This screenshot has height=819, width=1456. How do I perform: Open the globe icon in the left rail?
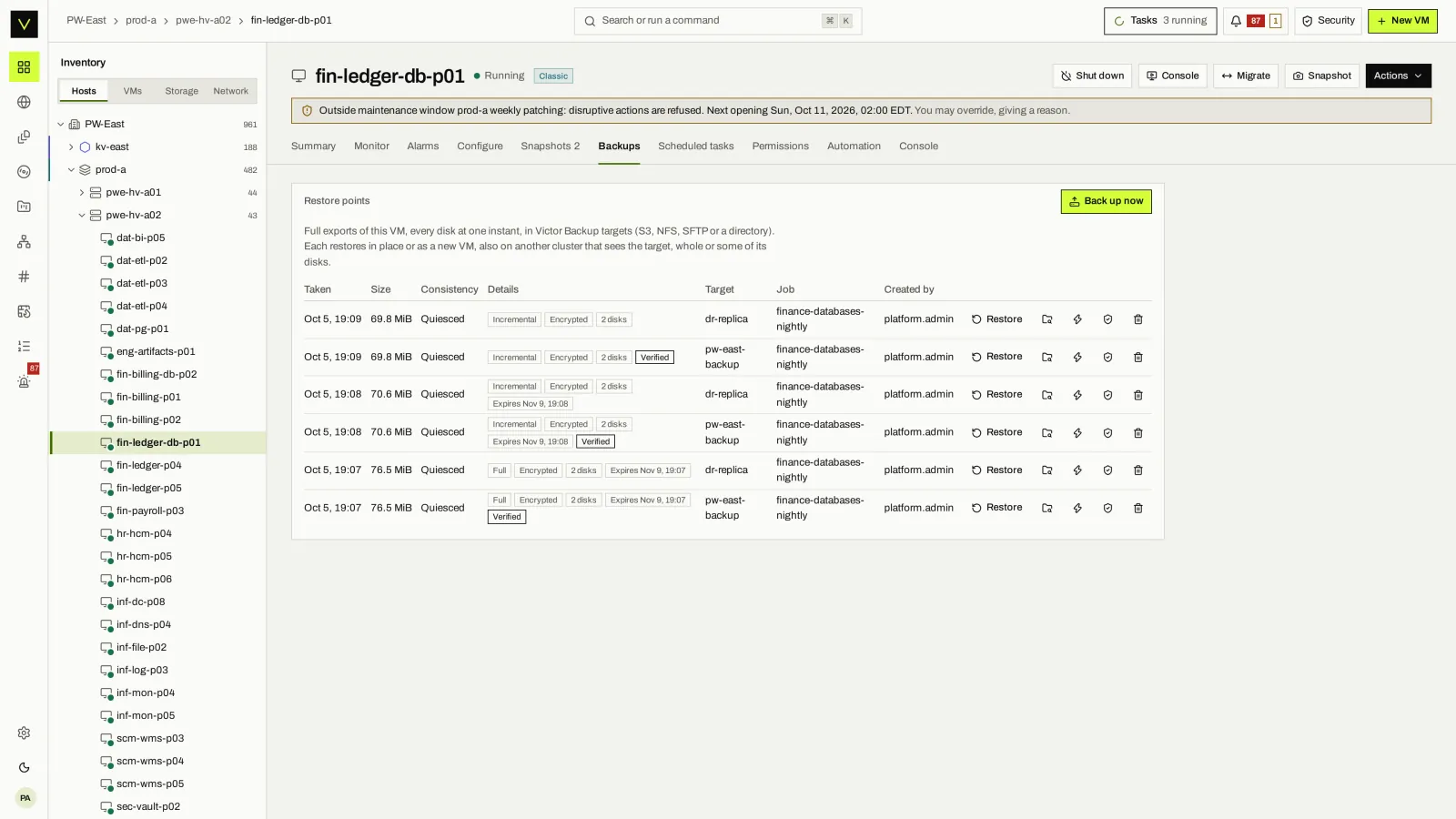pyautogui.click(x=24, y=102)
